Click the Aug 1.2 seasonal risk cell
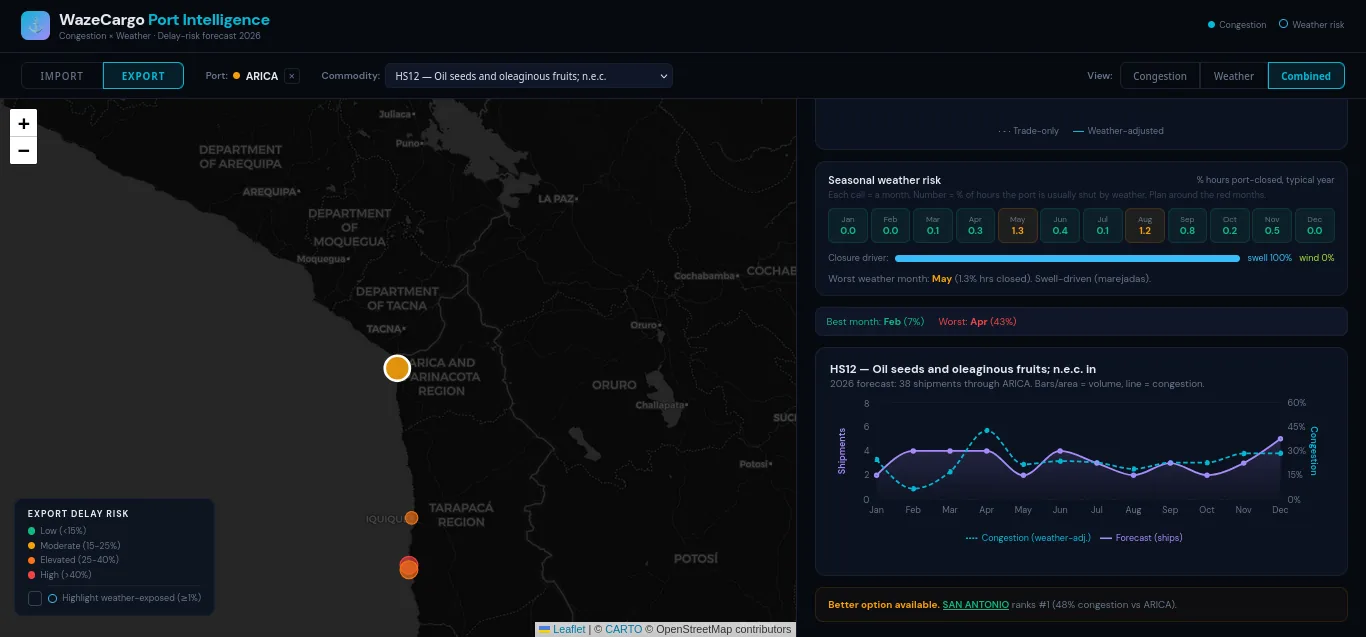Image resolution: width=1366 pixels, height=637 pixels. 1145,225
